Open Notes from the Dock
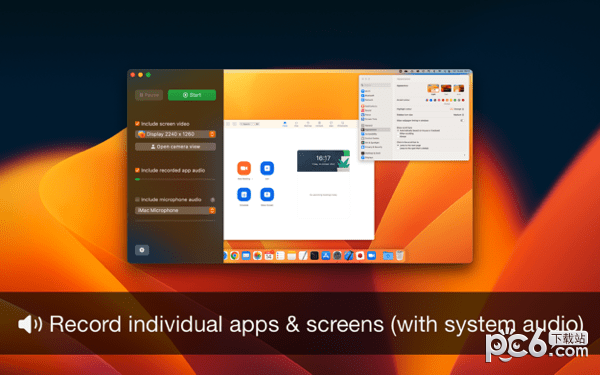600x375 pixels. coord(292,256)
